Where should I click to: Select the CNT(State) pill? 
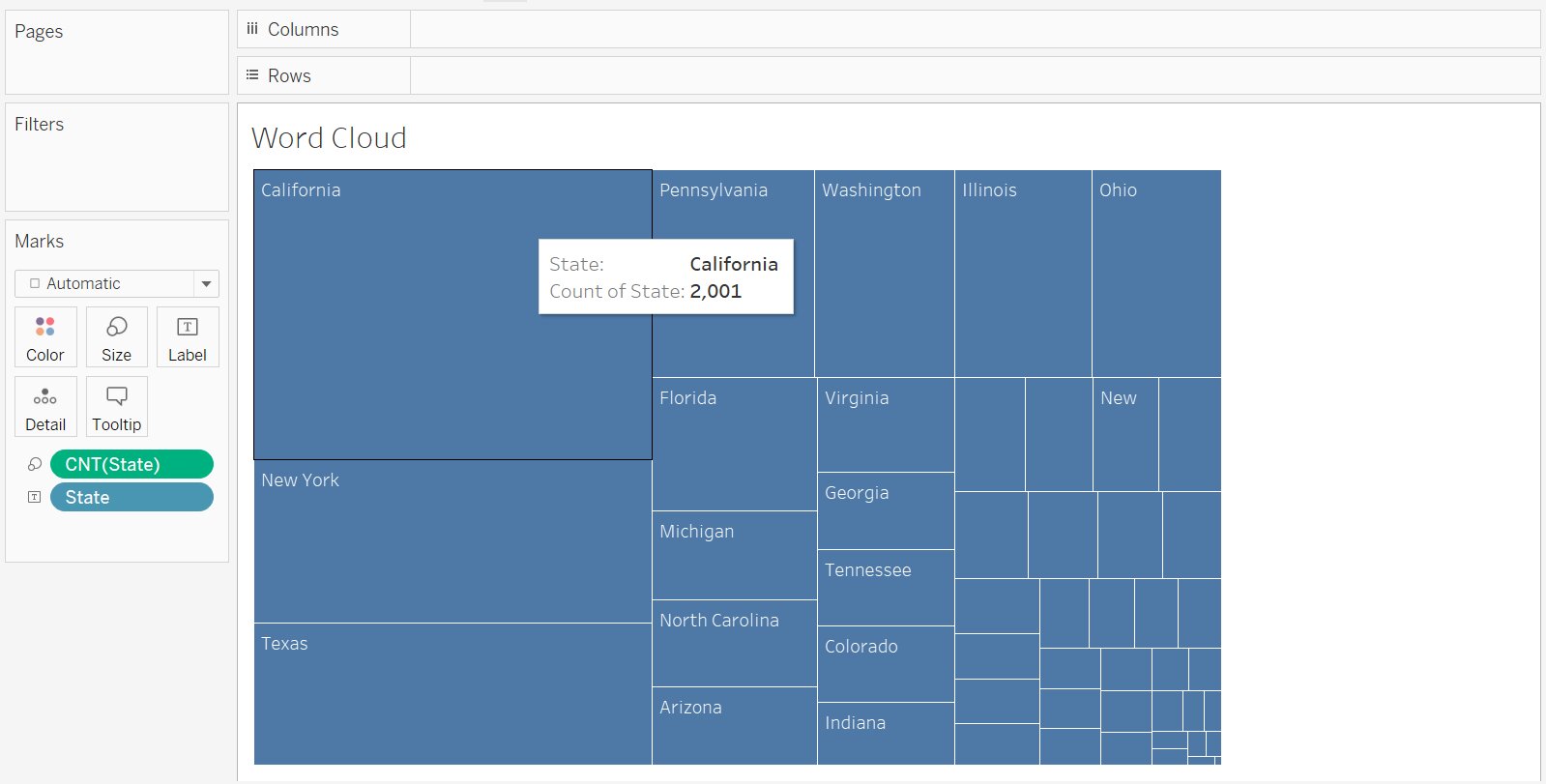point(131,465)
